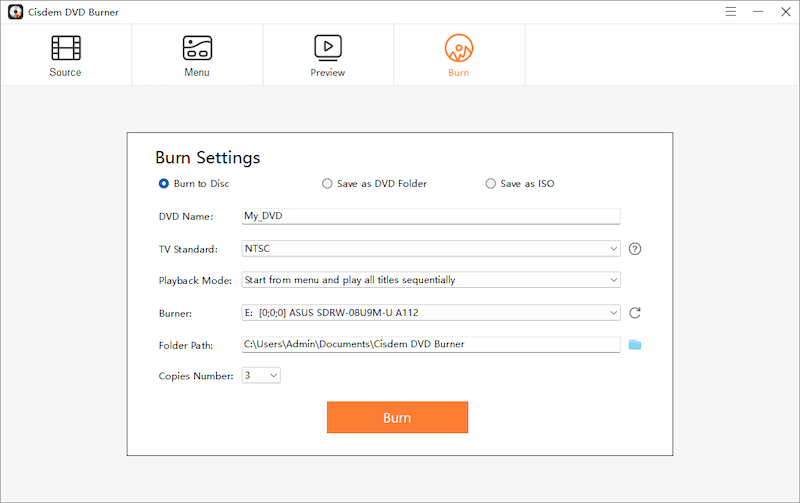Image resolution: width=800 pixels, height=503 pixels.
Task: Choose Save as DVD Folder option
Action: [x=327, y=184]
